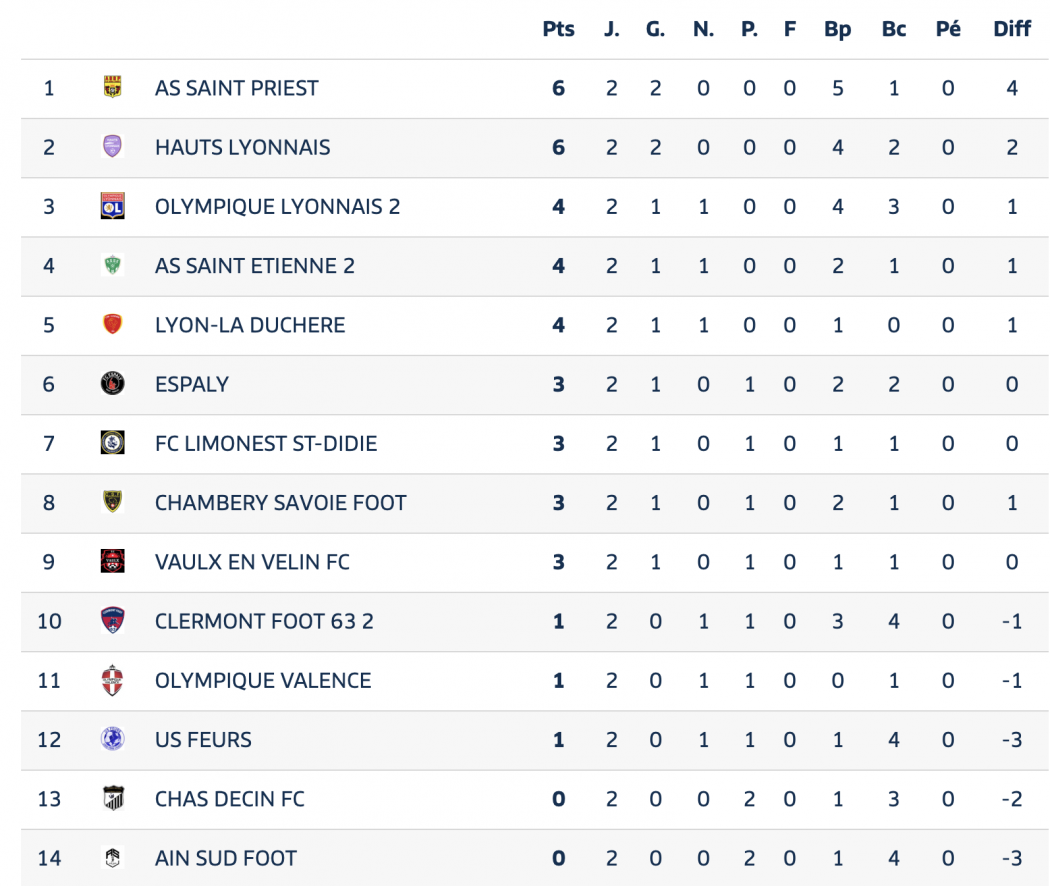Click the Espaly round black logo
Screen dimensions: 1050x886
point(113,384)
